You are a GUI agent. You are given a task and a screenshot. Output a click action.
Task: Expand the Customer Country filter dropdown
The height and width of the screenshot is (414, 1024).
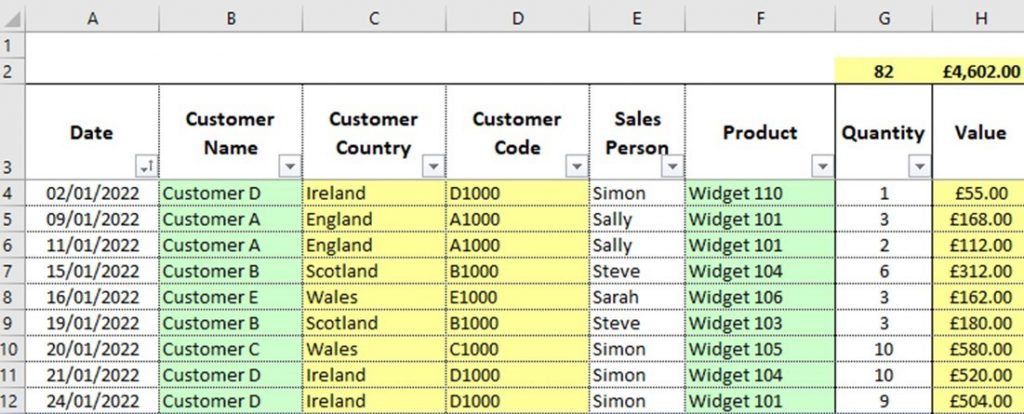(x=434, y=166)
